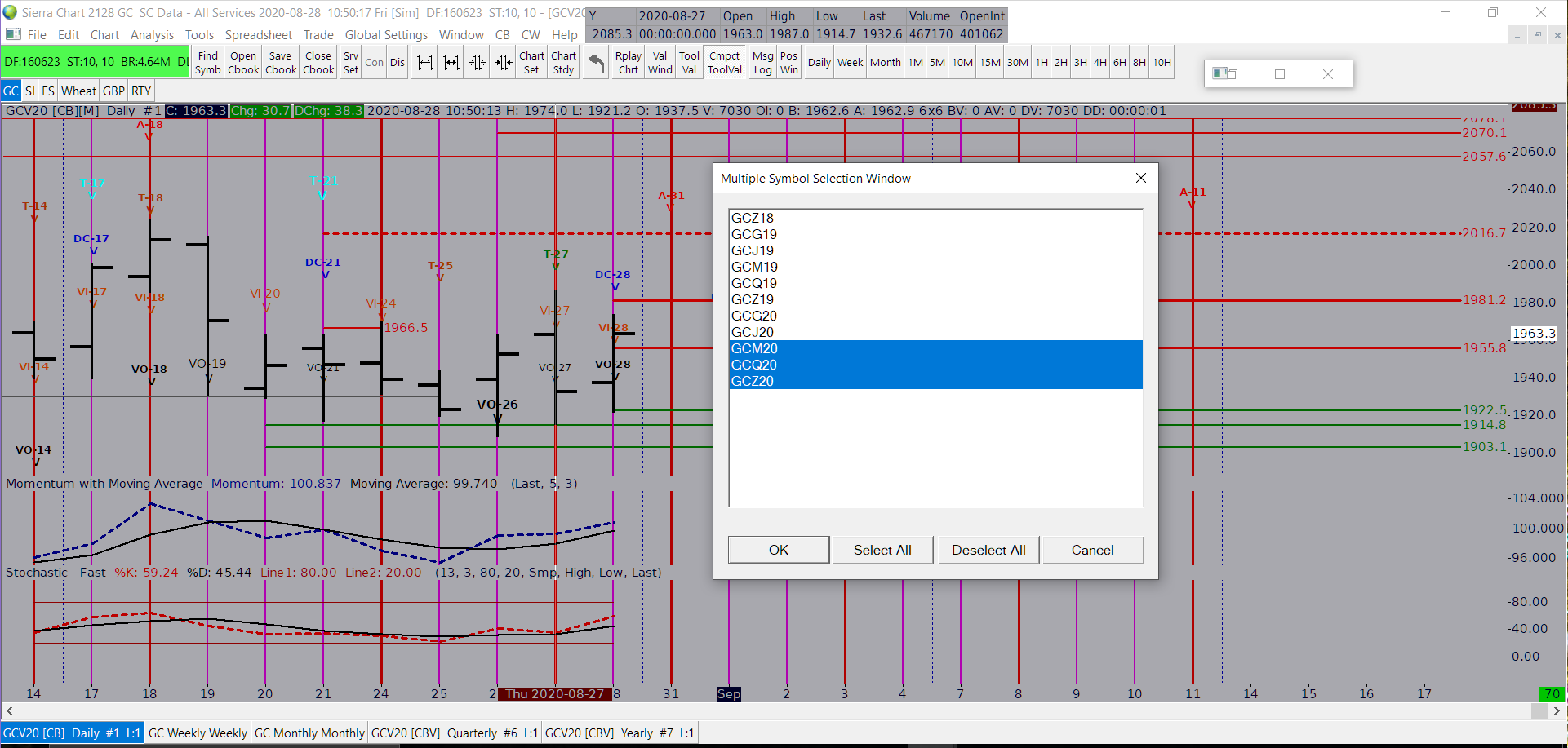Select GCJ20 in the symbol list
1568x748 pixels.
[753, 332]
